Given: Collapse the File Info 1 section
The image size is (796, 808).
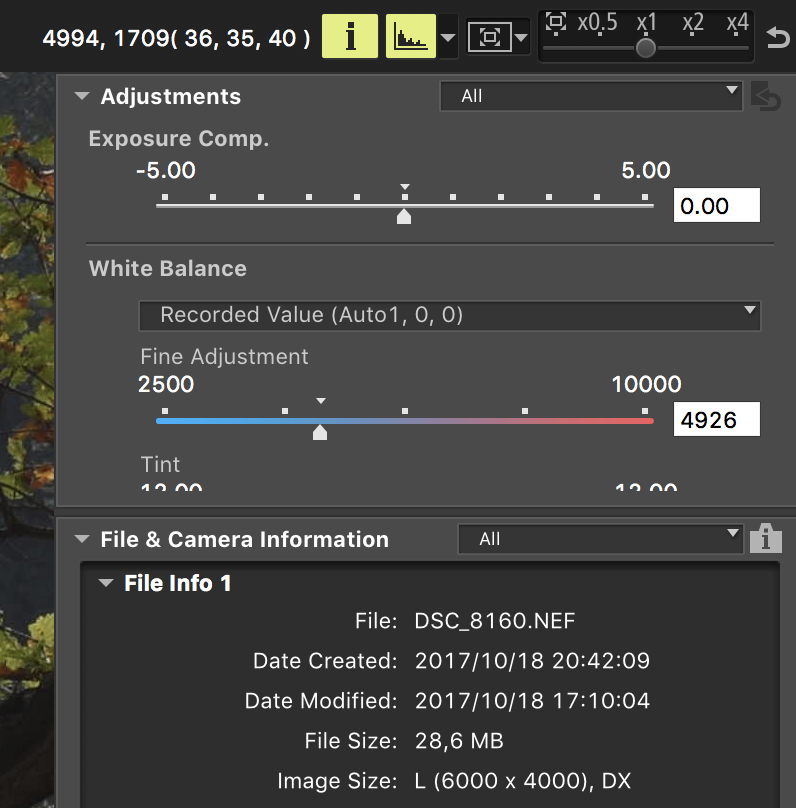Looking at the screenshot, I should coord(106,583).
